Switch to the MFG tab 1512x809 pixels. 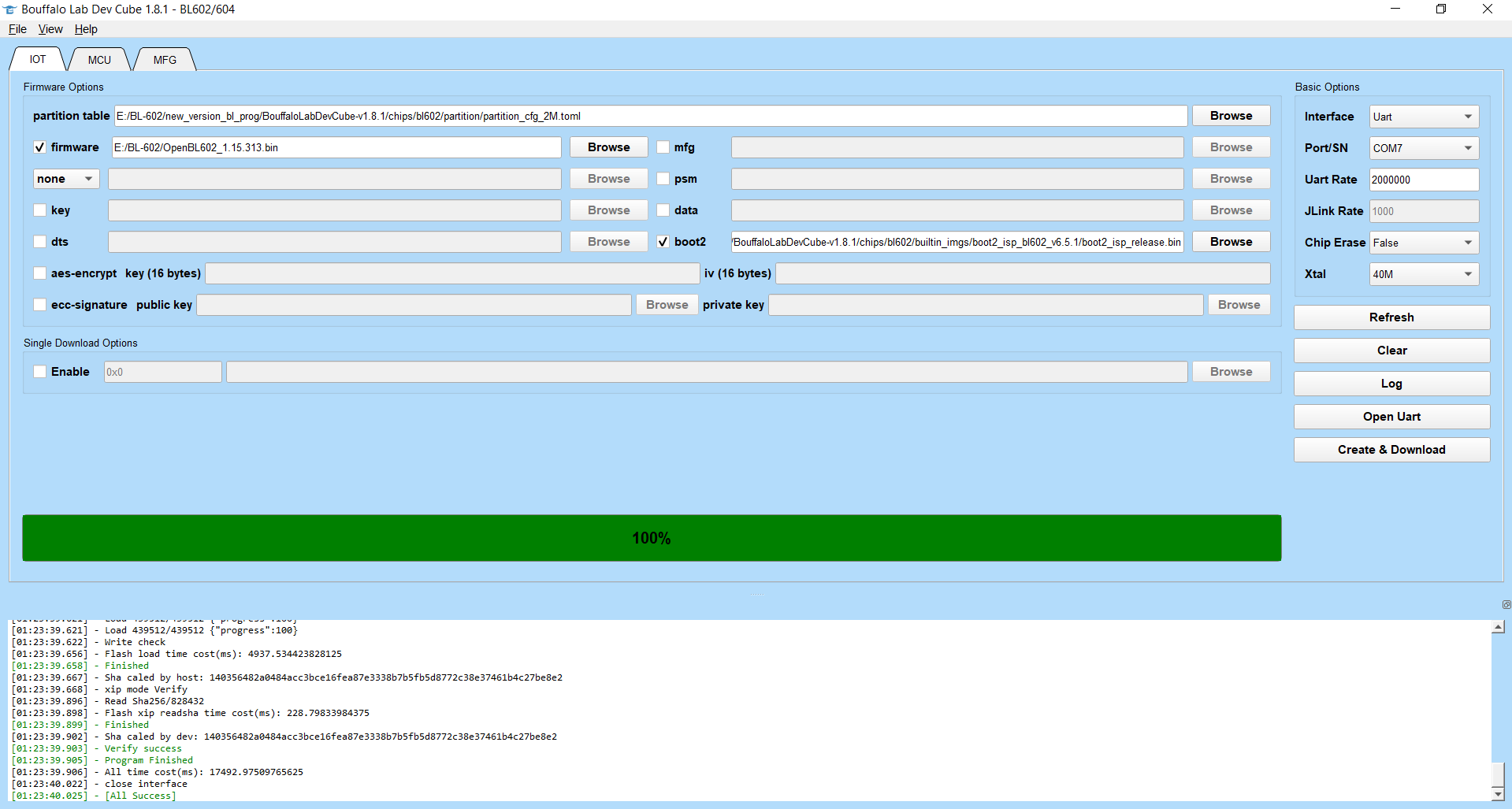coord(165,60)
